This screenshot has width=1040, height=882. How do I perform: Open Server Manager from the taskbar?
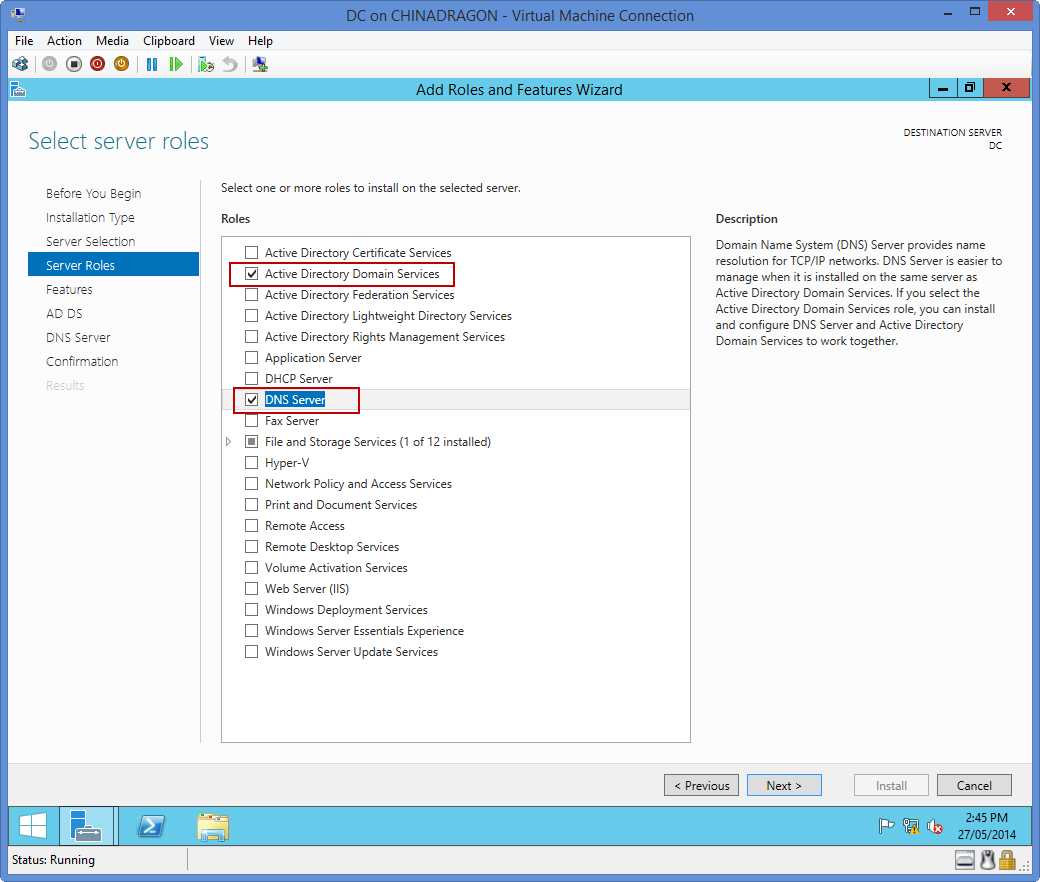[x=86, y=826]
